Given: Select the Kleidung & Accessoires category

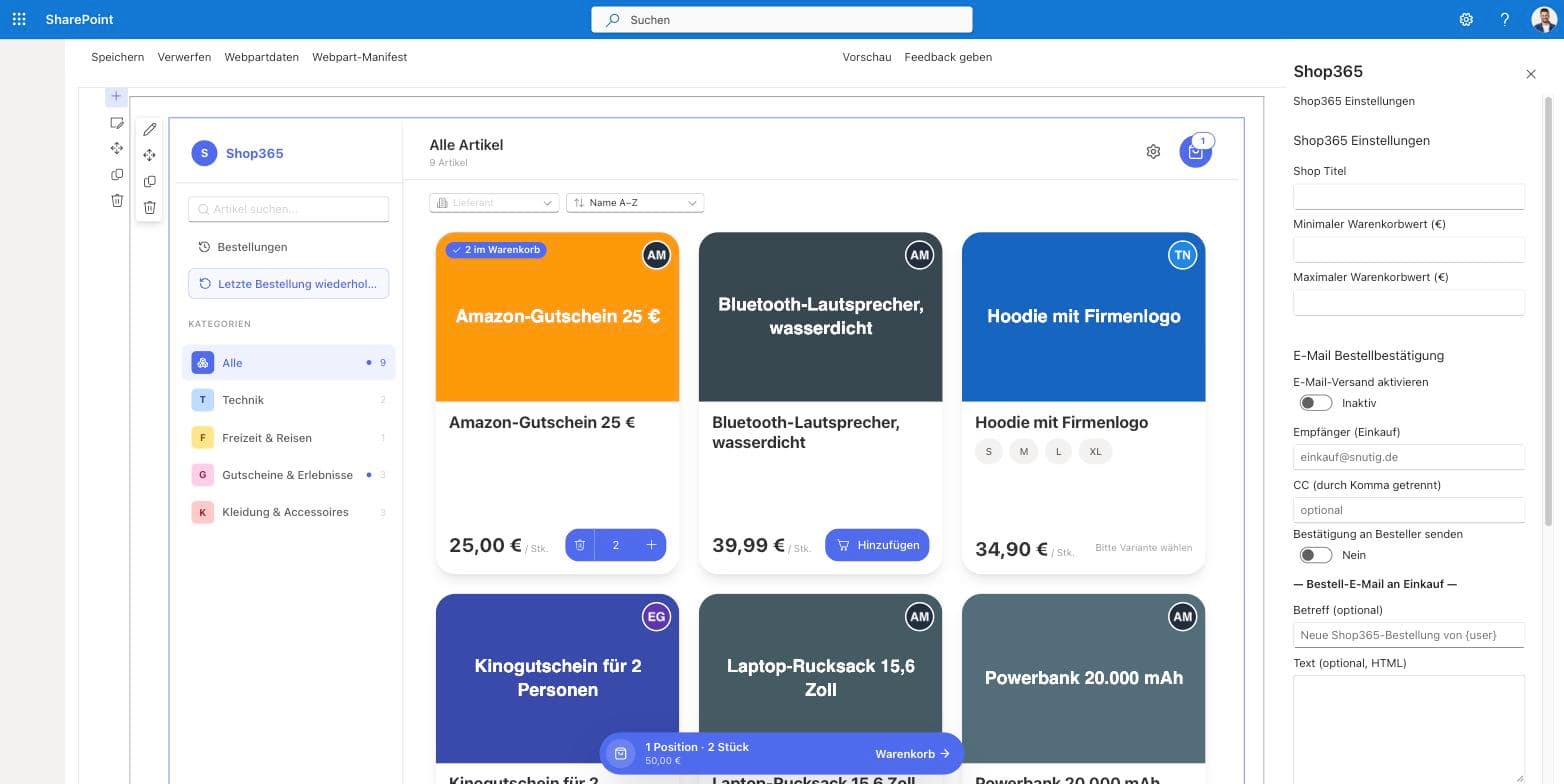Looking at the screenshot, I should point(289,512).
